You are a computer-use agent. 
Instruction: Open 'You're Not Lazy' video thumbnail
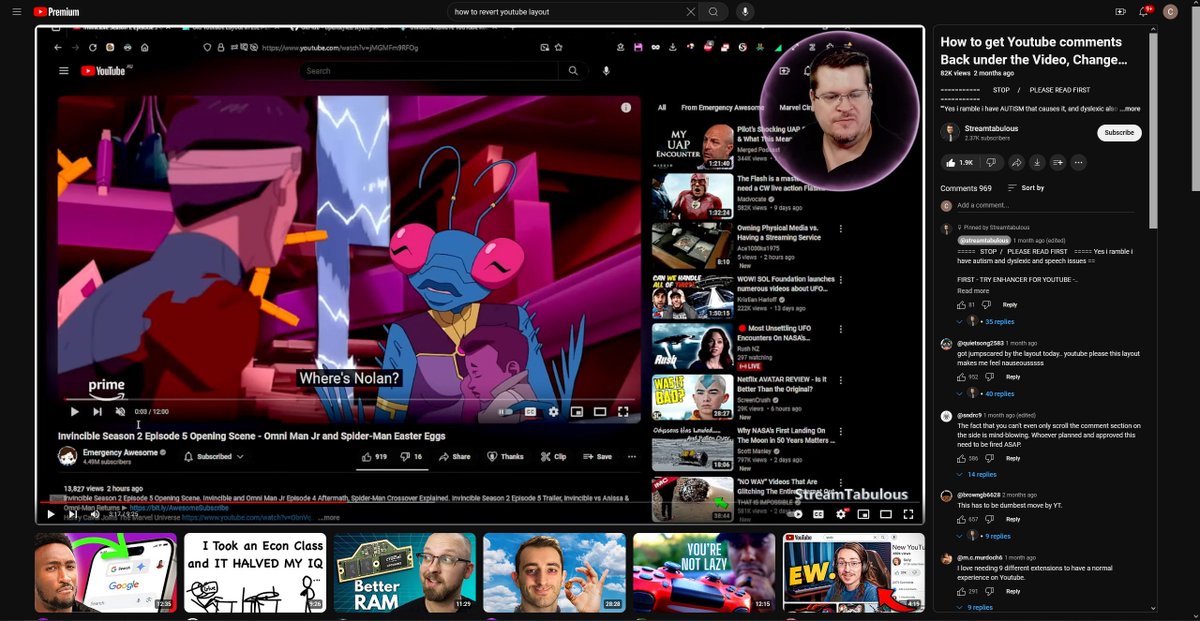coord(704,572)
